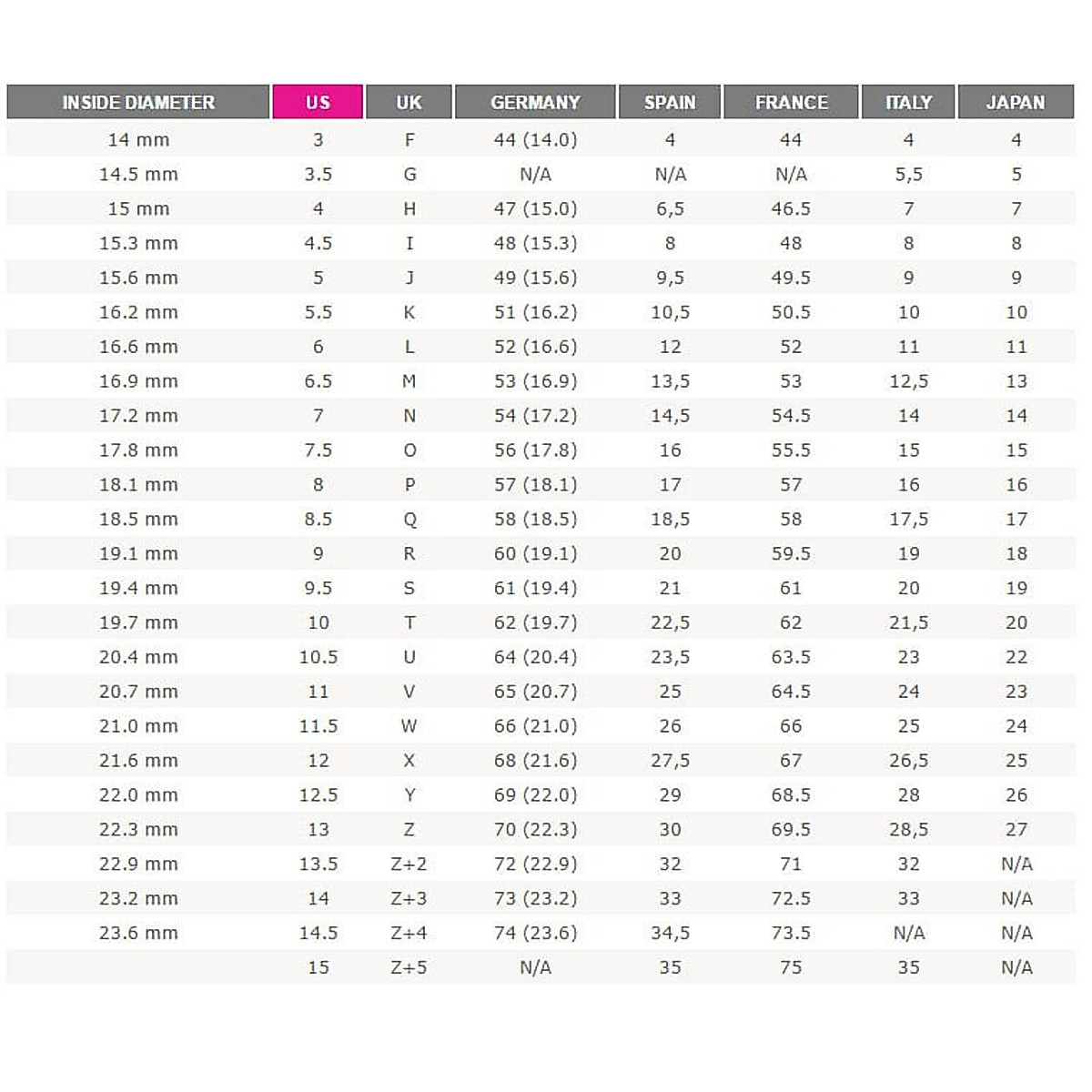Select the France size 59.5 cell
Screen dimensions: 1092x1092
point(791,554)
